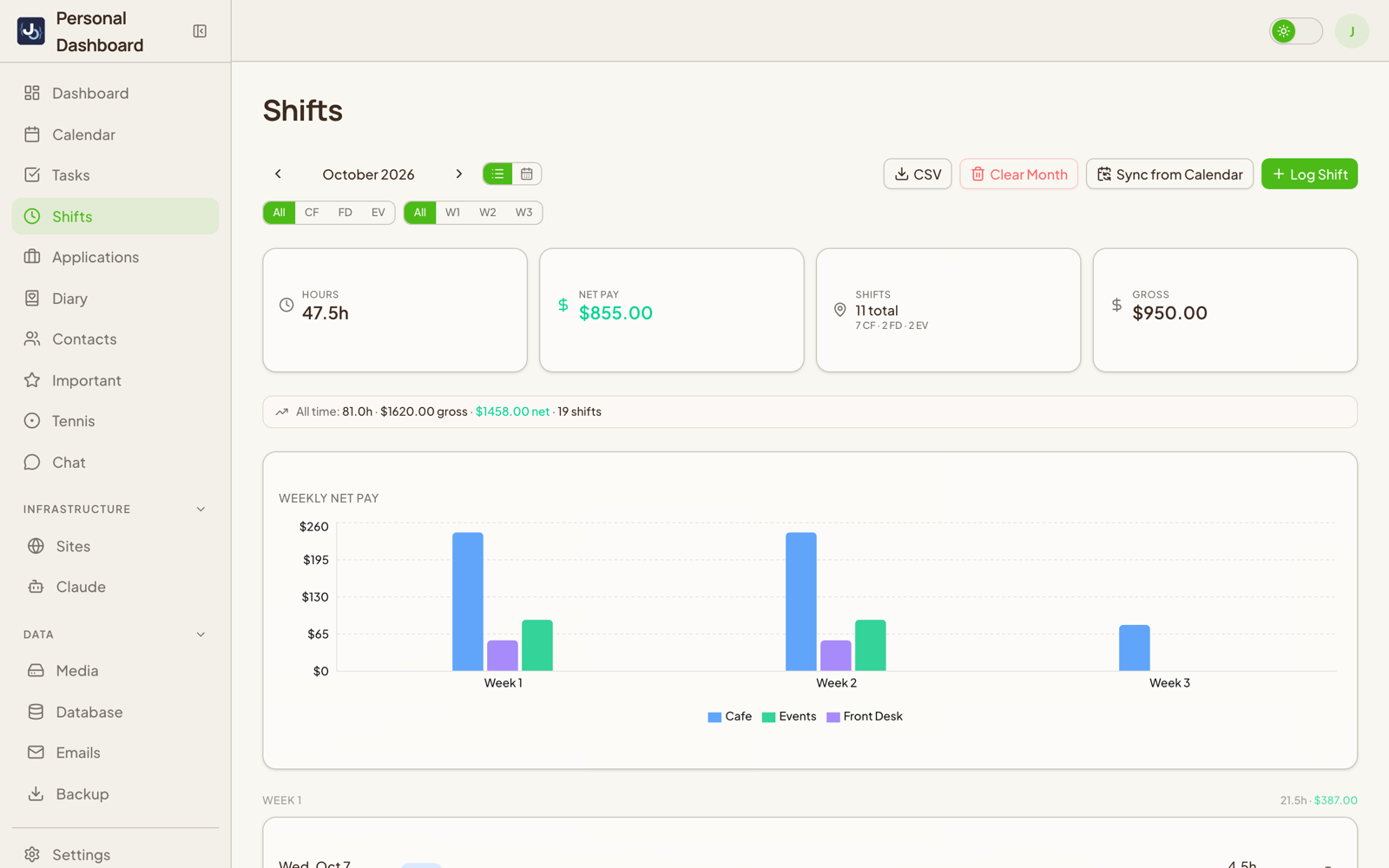The height and width of the screenshot is (868, 1389).
Task: Filter shifts by CF
Action: [312, 213]
